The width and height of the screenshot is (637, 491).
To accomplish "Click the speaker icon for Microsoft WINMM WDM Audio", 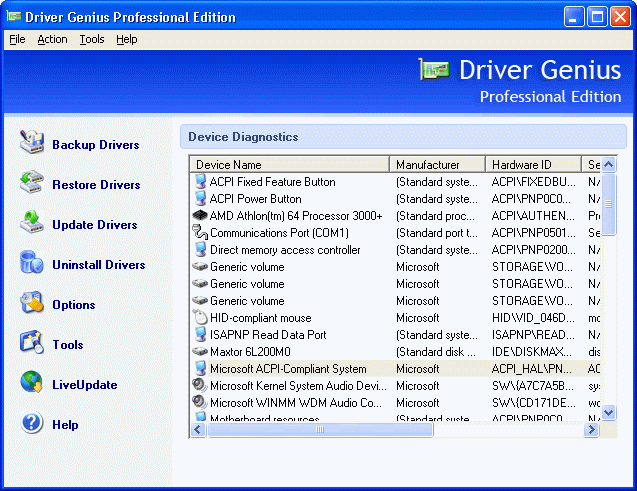I will point(200,402).
